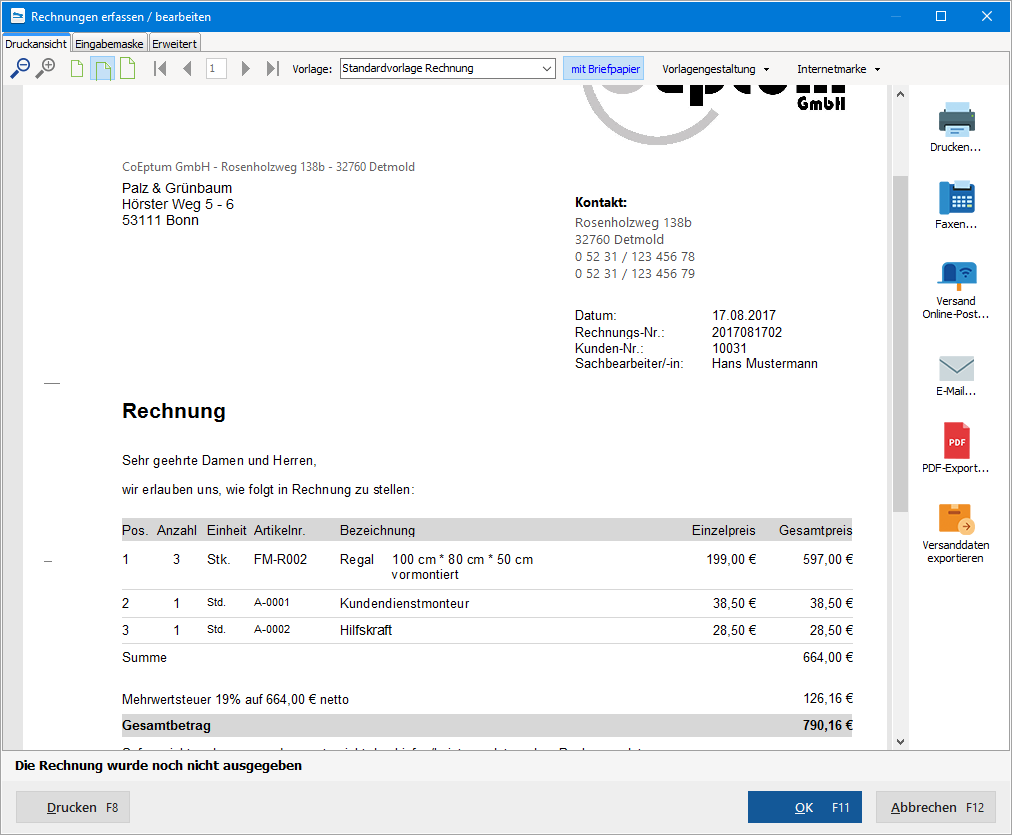Jump to the last page

pyautogui.click(x=272, y=68)
